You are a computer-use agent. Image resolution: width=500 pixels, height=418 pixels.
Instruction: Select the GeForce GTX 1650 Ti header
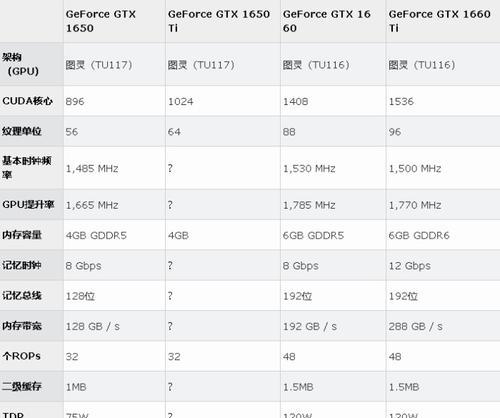click(x=219, y=21)
